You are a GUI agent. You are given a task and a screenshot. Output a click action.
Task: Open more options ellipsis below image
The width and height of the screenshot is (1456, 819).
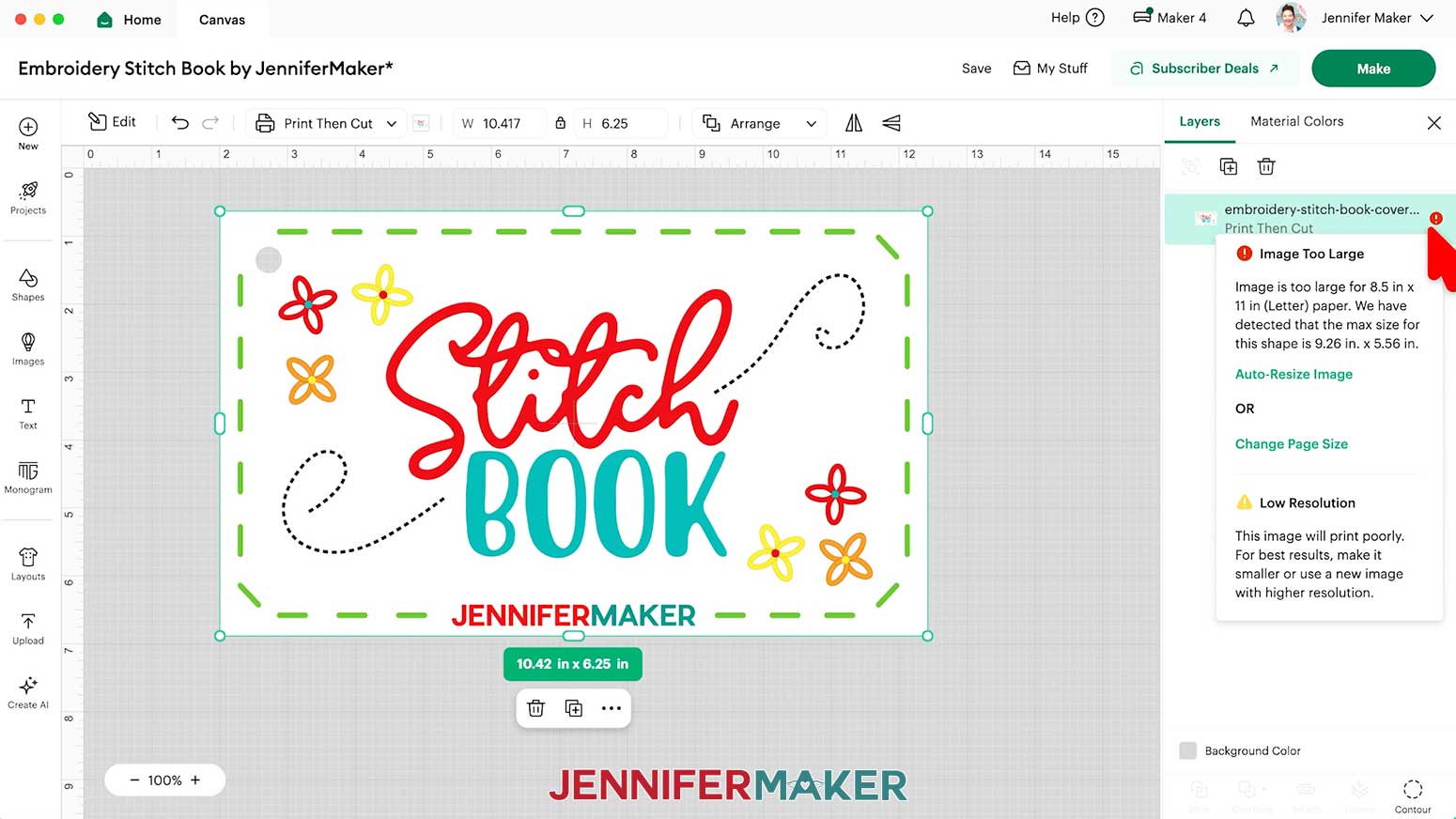pyautogui.click(x=612, y=708)
